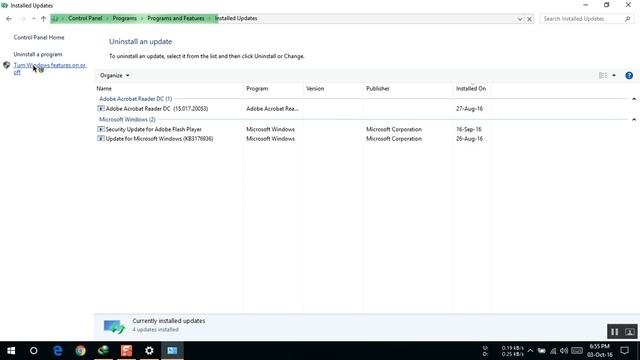Click the Adobe Acrobat Reader DC update icon

(101, 109)
